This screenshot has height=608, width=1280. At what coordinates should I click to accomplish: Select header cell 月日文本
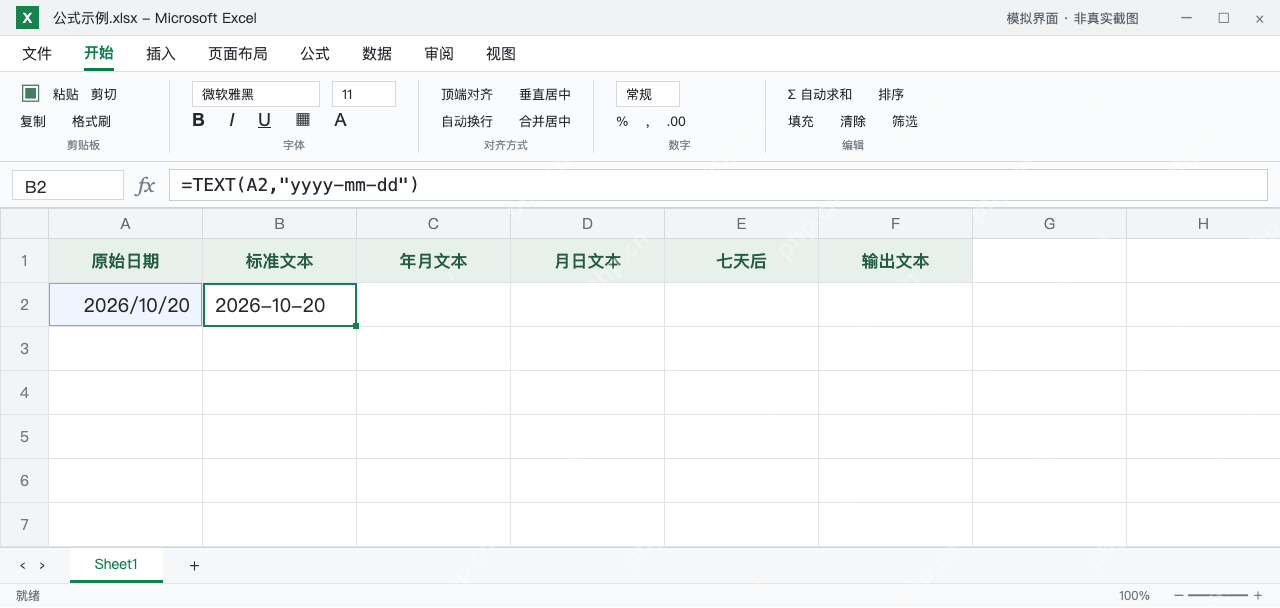588,261
